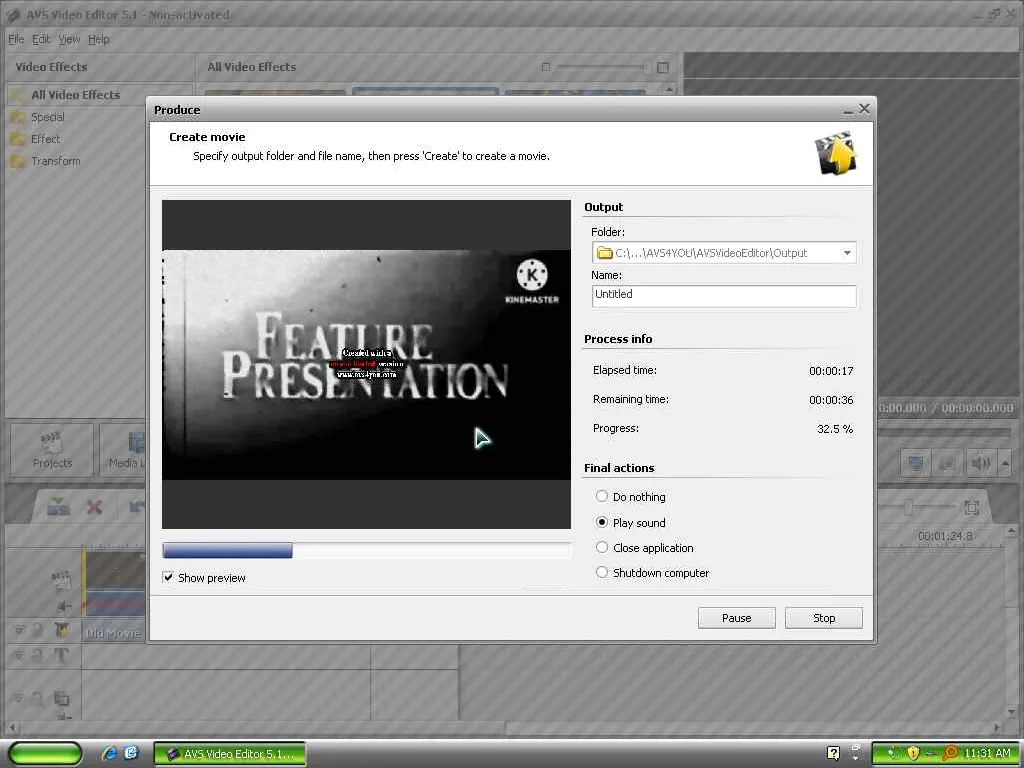Click the effects thumbnail size slider
Image resolution: width=1024 pixels, height=768 pixels.
coord(600,67)
